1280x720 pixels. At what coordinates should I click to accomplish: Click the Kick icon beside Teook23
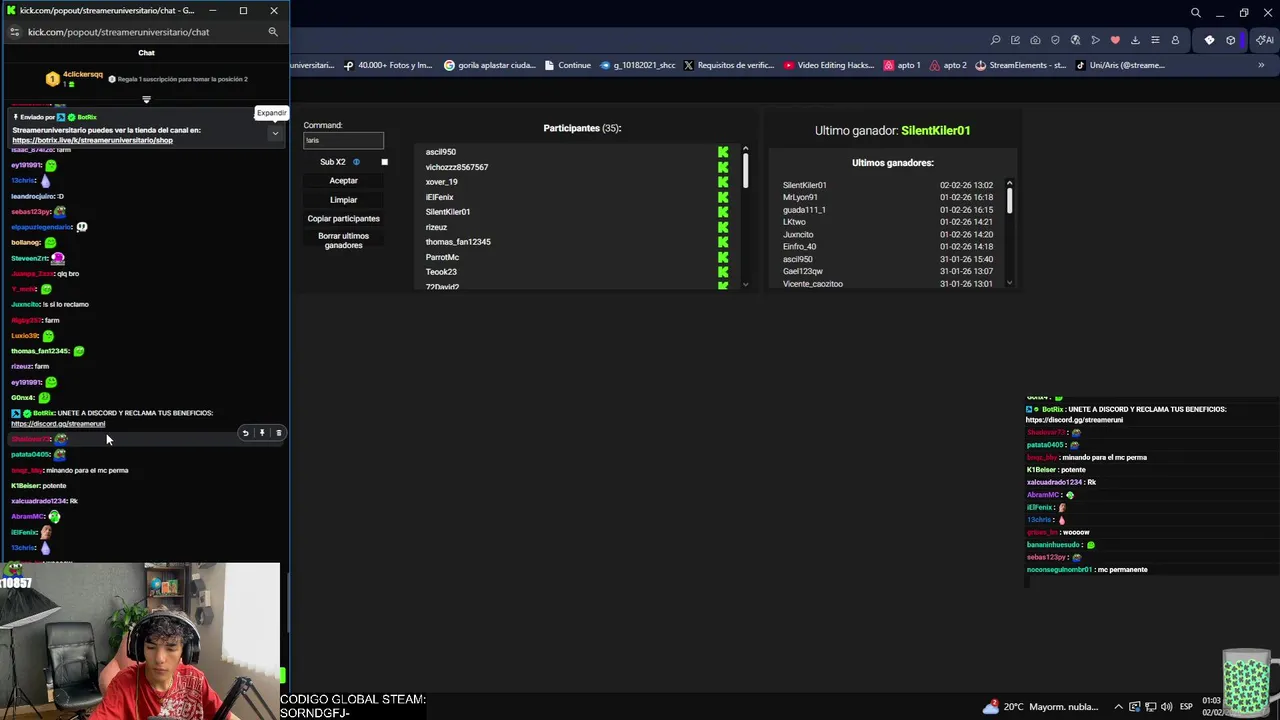tap(723, 272)
